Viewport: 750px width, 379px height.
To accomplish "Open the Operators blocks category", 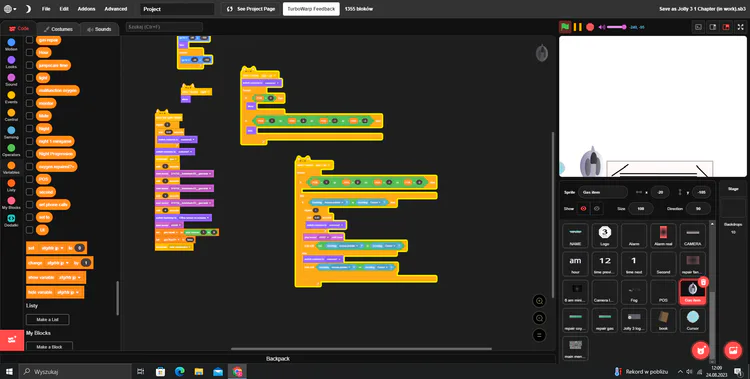I will (x=11, y=151).
